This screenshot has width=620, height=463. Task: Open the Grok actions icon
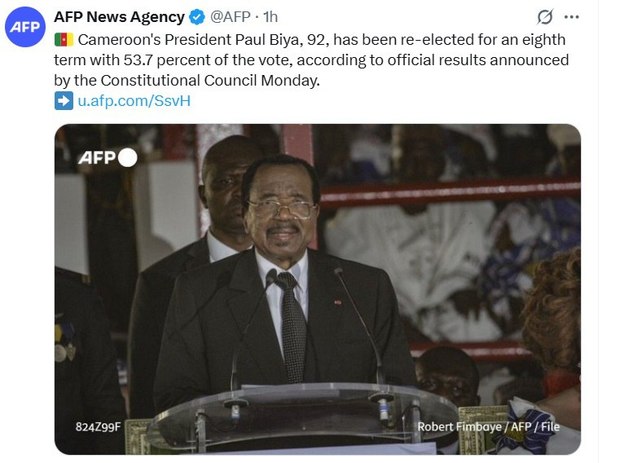point(545,17)
